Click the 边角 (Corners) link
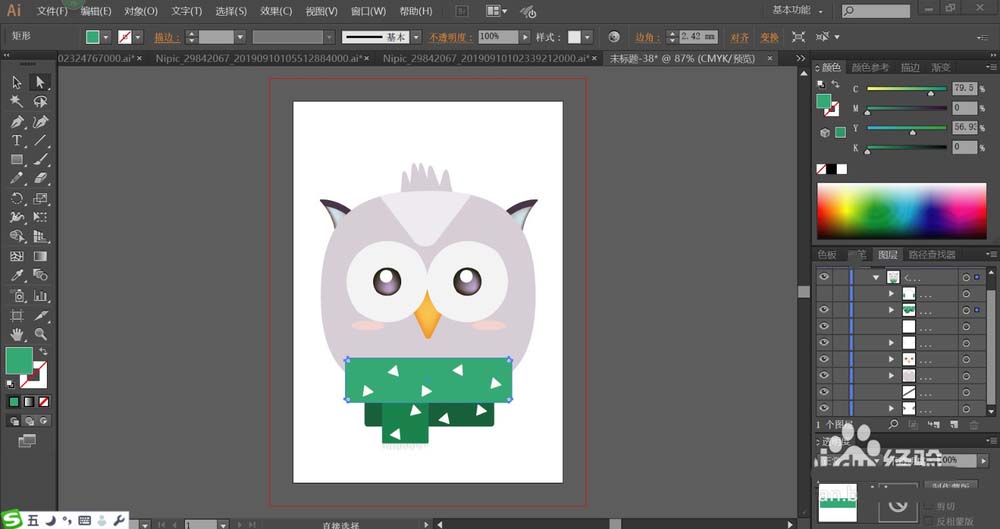Viewport: 1000px width, 529px height. click(x=647, y=38)
